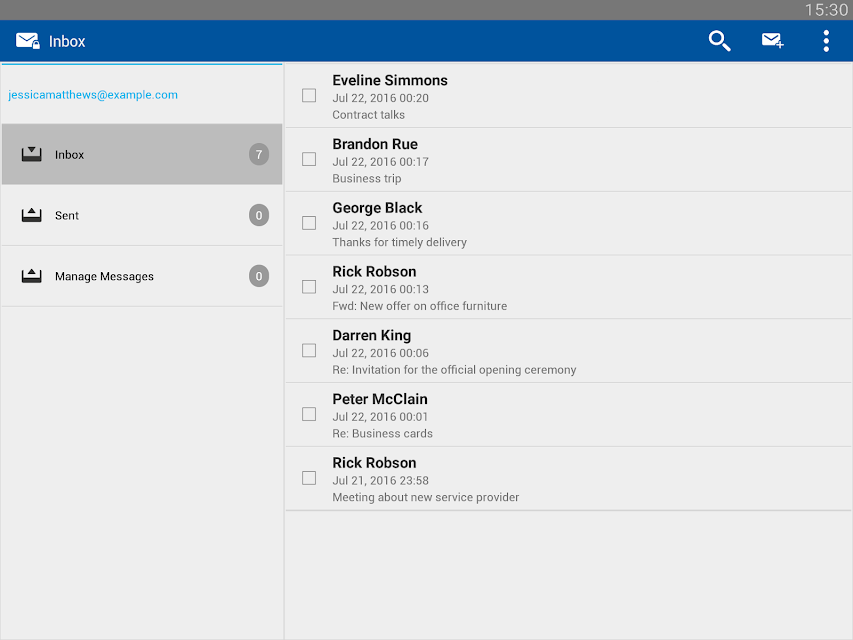Click the Jul 21, 2016 23:58 timestamp
This screenshot has height=640, width=853.
coord(380,480)
